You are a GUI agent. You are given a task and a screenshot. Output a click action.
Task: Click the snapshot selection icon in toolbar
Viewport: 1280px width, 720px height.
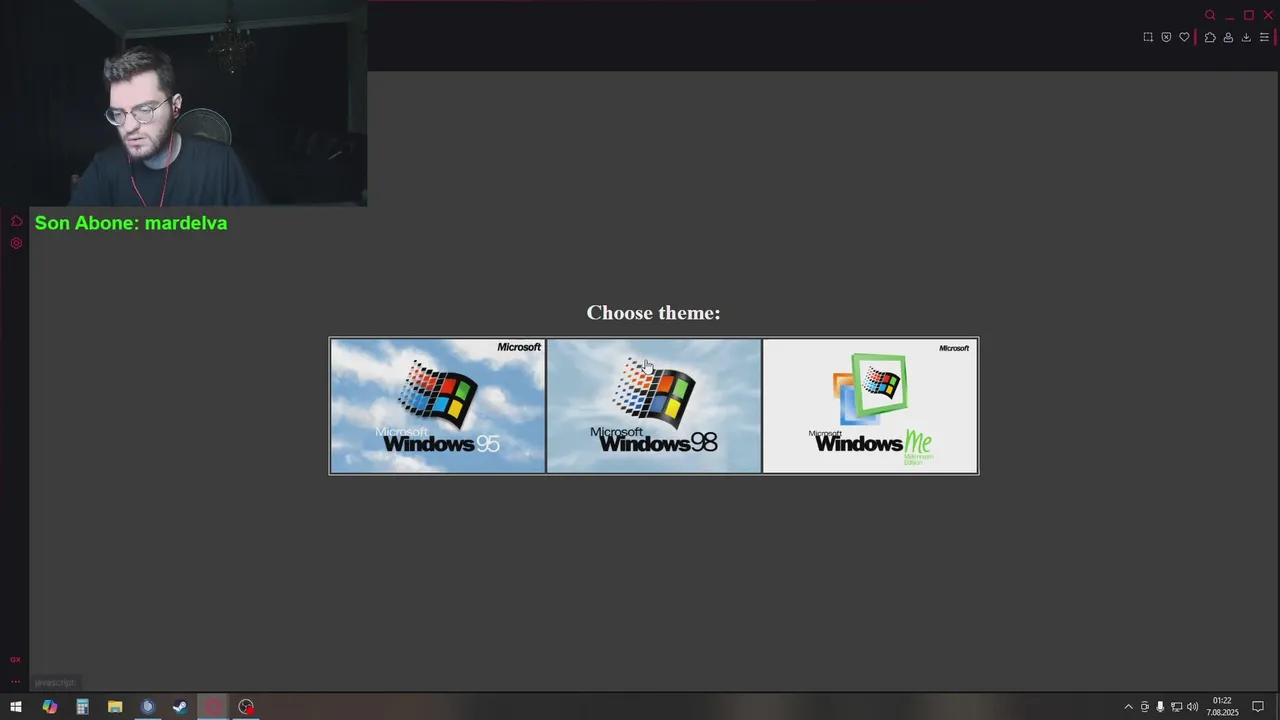point(1148,37)
